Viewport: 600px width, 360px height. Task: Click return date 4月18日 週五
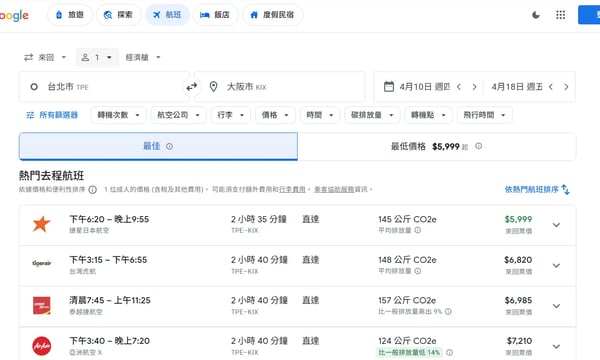pos(517,87)
